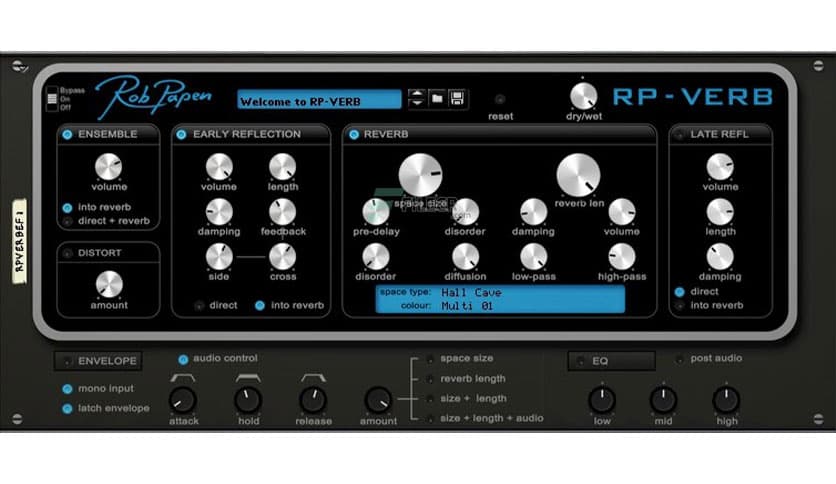The height and width of the screenshot is (484, 836).
Task: Click the Reverb diffusion knob
Action: click(x=465, y=256)
